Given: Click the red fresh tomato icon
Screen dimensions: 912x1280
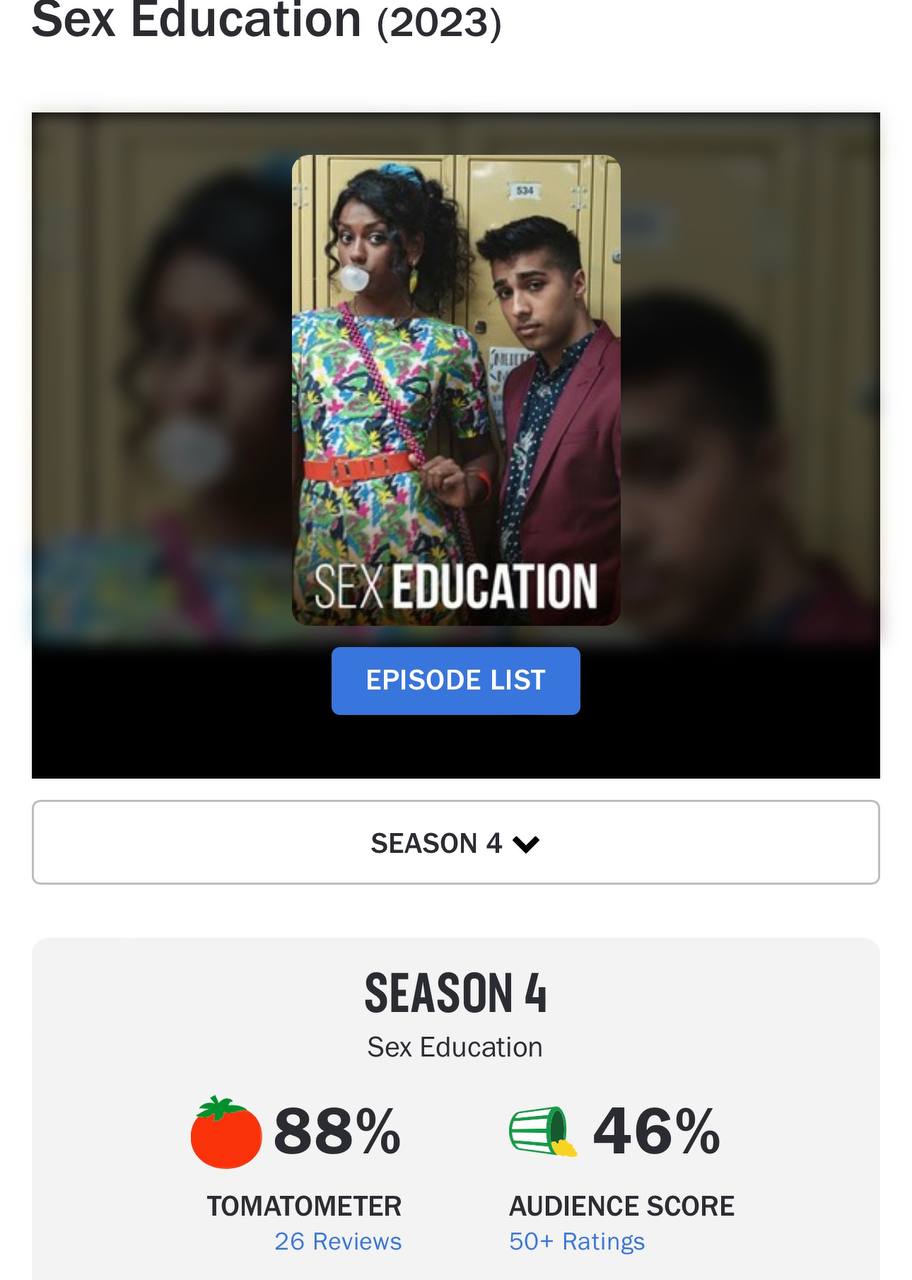Looking at the screenshot, I should pos(226,1133).
